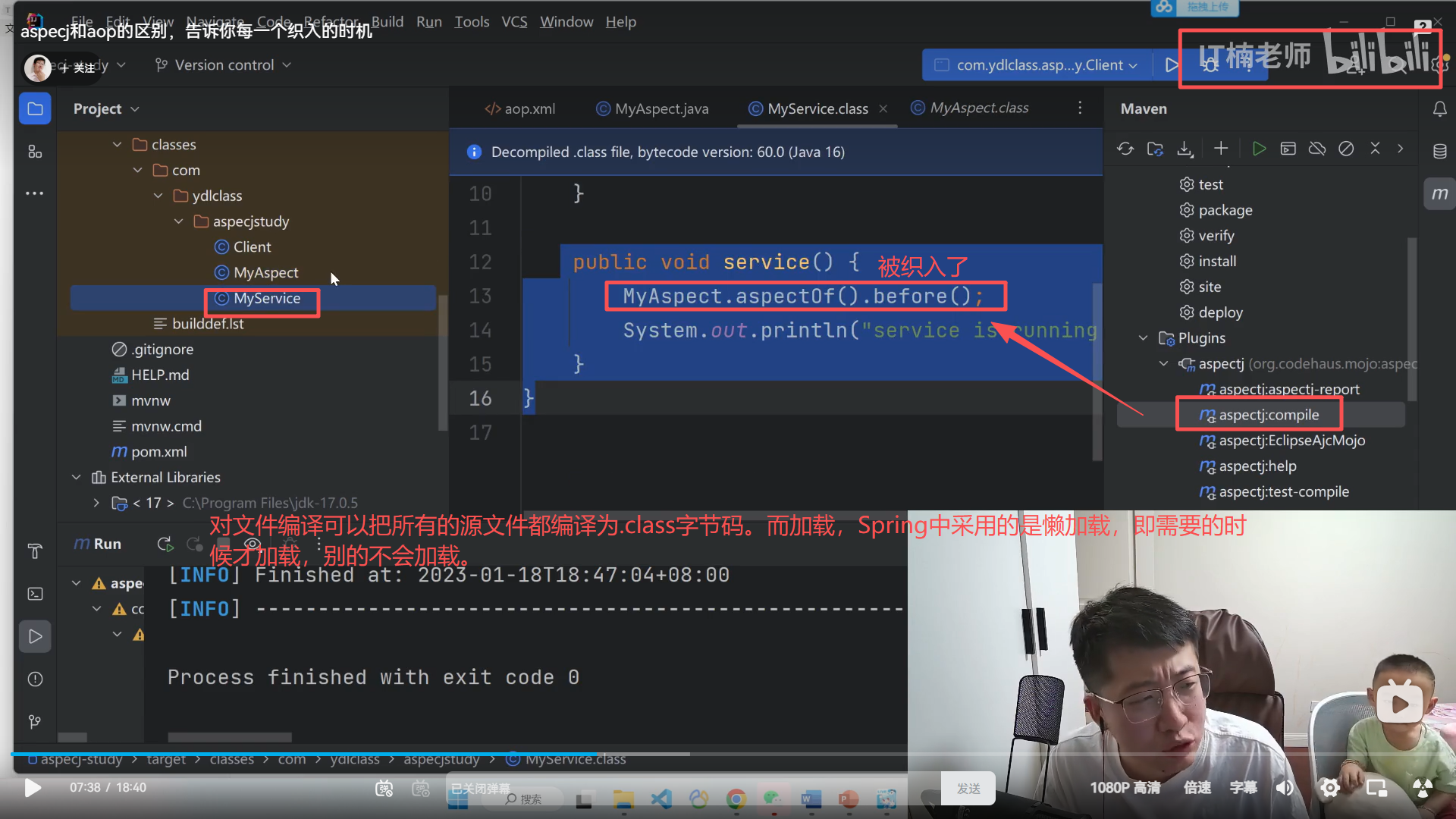Image resolution: width=1456 pixels, height=819 pixels.
Task: Open the Build menu
Action: [x=387, y=22]
